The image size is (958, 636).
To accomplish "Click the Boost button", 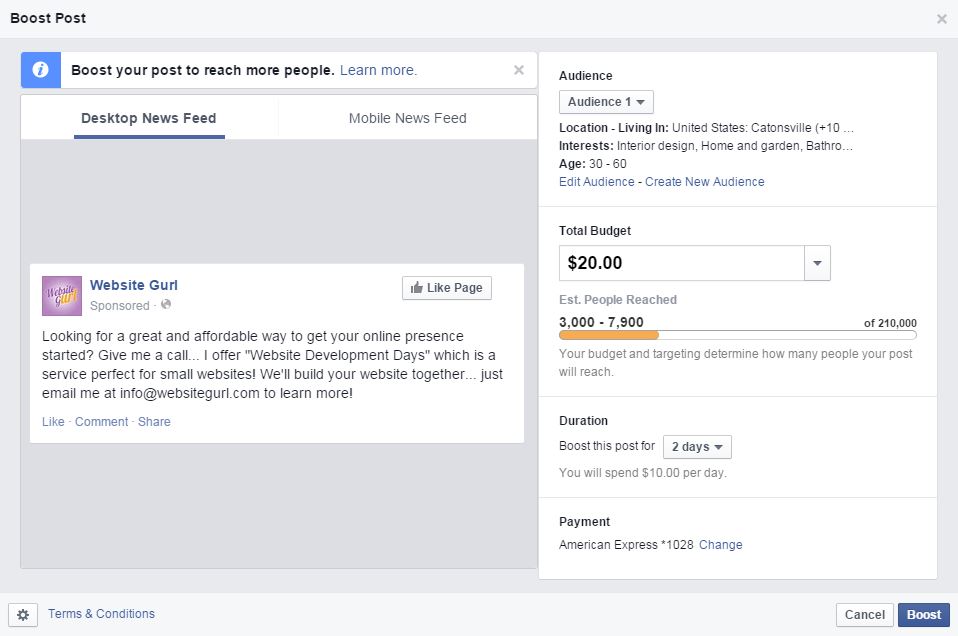I will click(x=923, y=615).
